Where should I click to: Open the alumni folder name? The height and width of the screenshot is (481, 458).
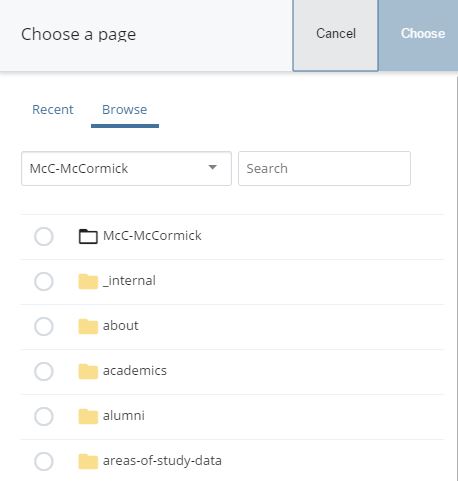coord(124,416)
